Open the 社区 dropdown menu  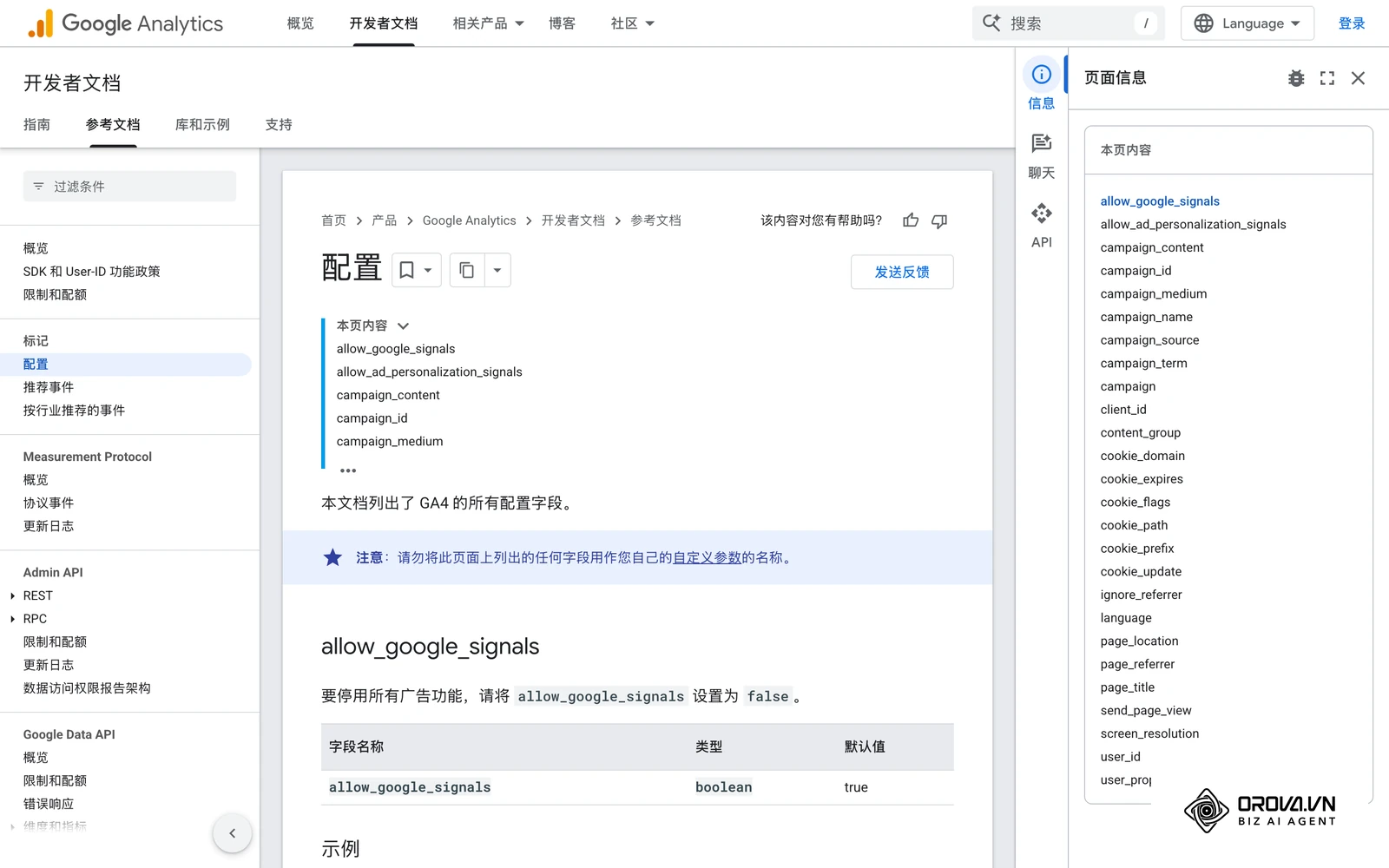pos(633,23)
